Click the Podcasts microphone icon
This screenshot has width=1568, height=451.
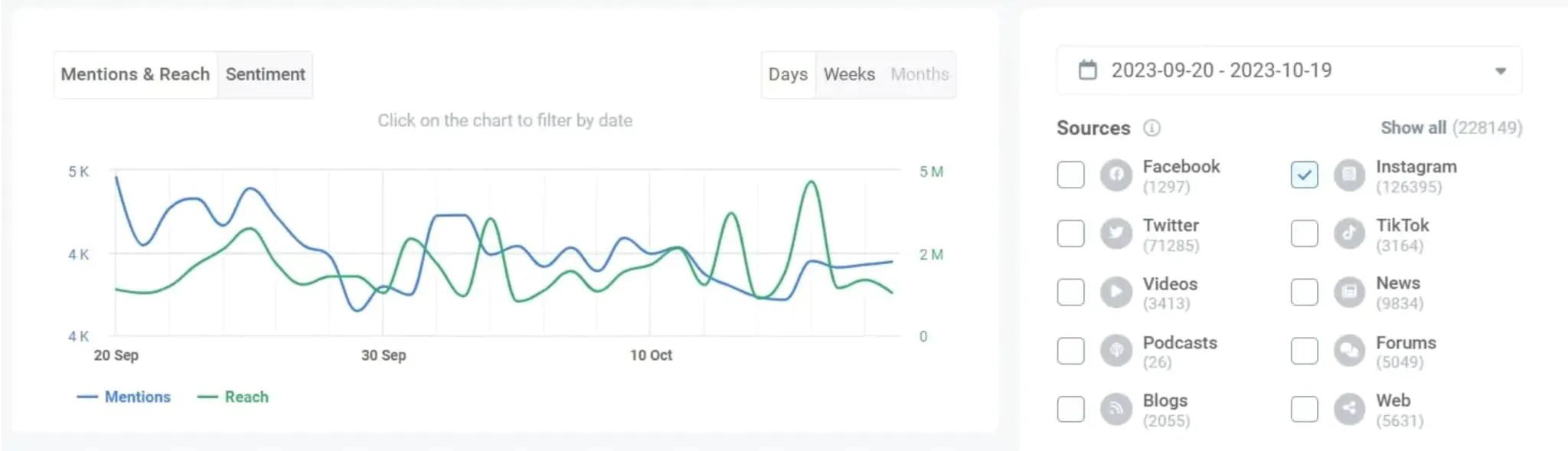click(1116, 350)
